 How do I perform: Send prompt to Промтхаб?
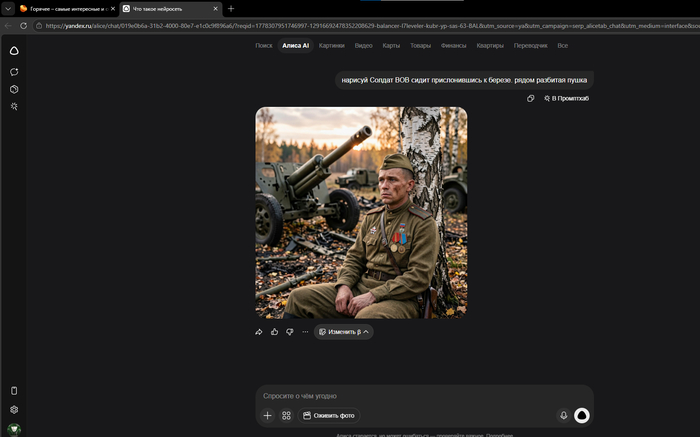point(566,98)
